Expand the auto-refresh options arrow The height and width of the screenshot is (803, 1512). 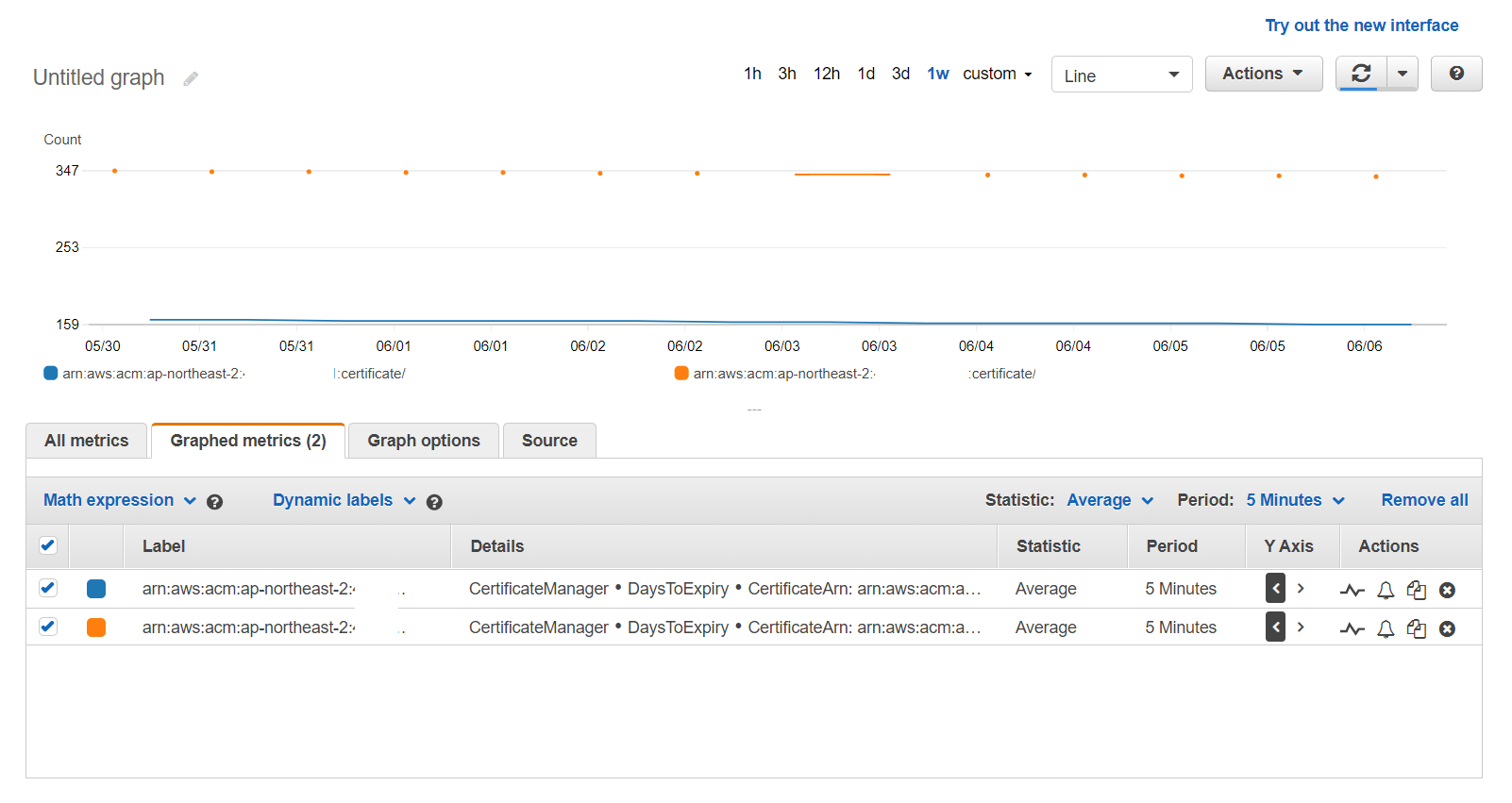point(1403,74)
